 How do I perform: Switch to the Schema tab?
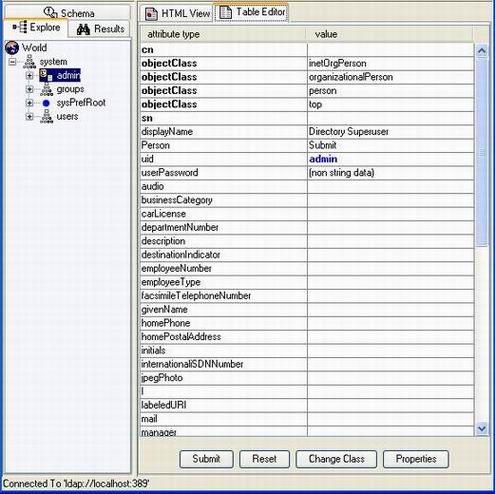tap(69, 13)
